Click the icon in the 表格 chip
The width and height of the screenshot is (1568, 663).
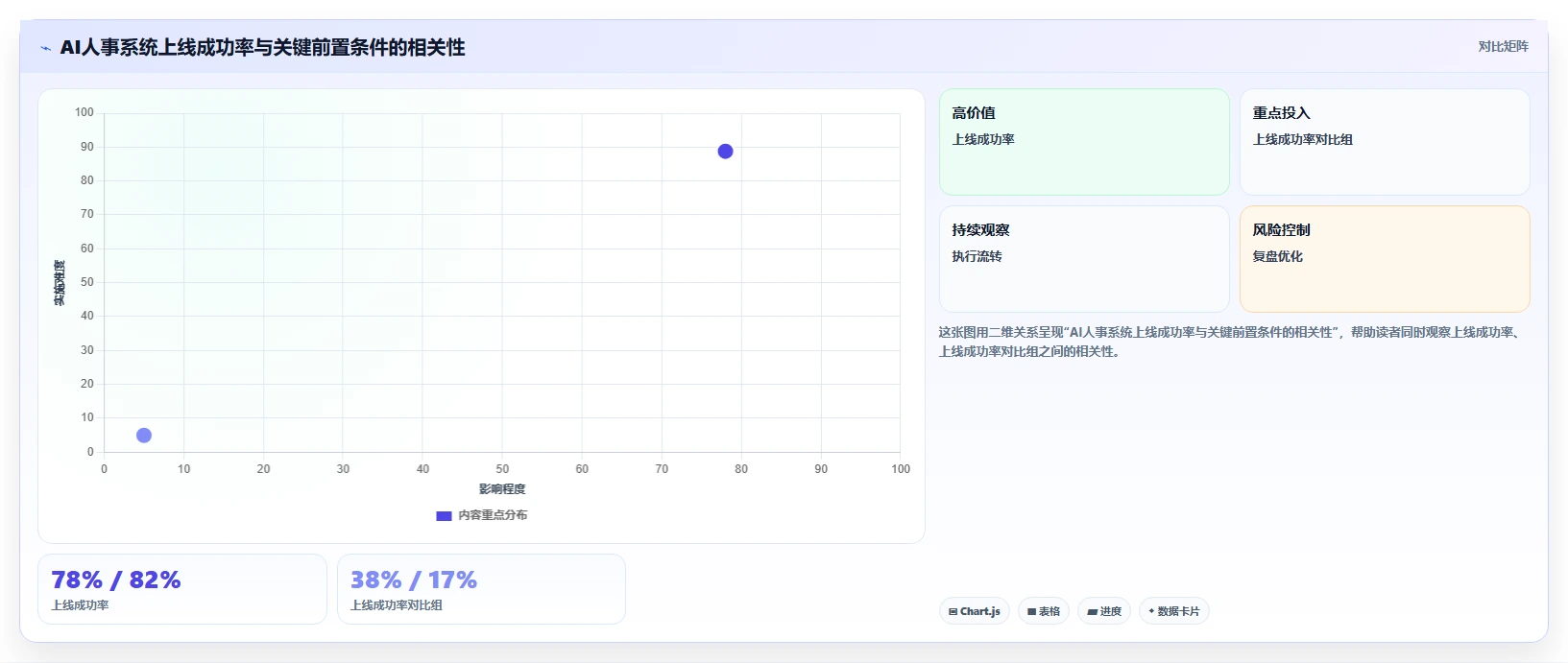point(1031,611)
